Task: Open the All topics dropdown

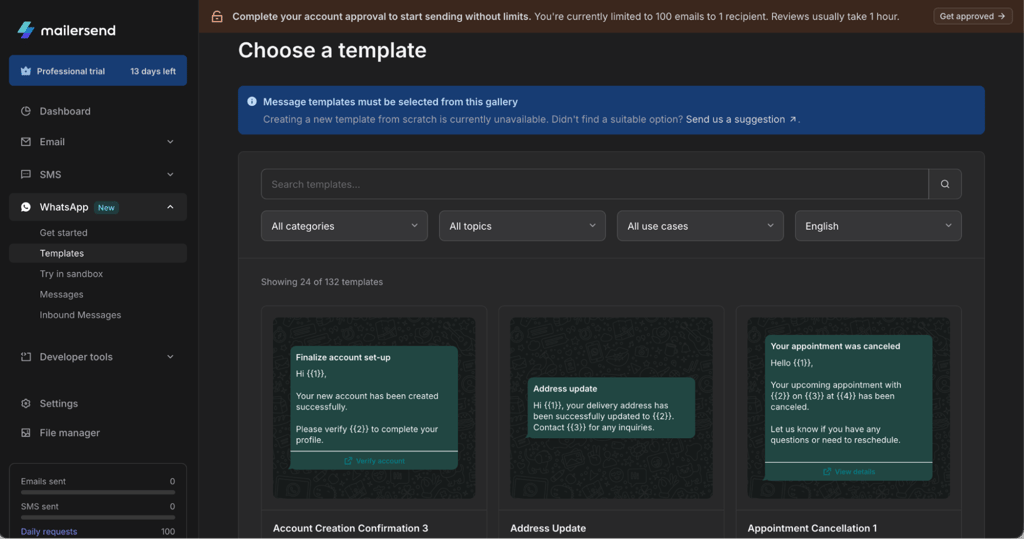Action: click(x=522, y=226)
